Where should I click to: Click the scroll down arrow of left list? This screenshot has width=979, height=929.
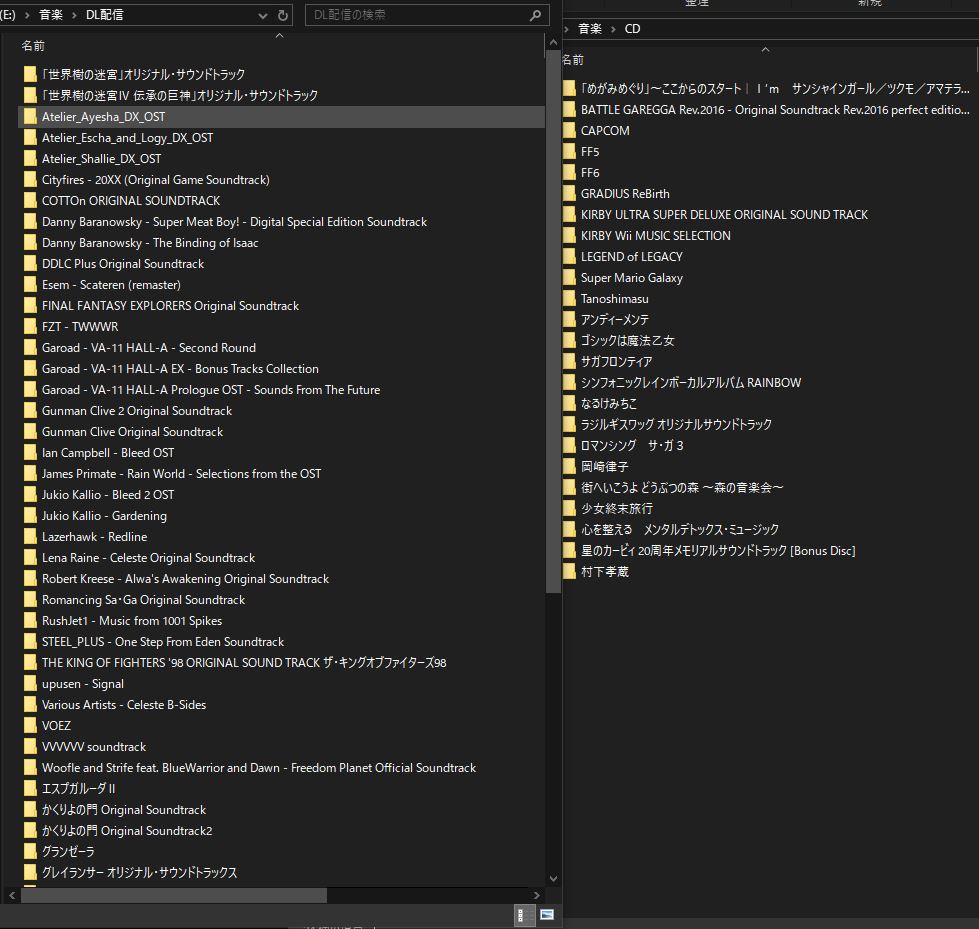tap(553, 878)
